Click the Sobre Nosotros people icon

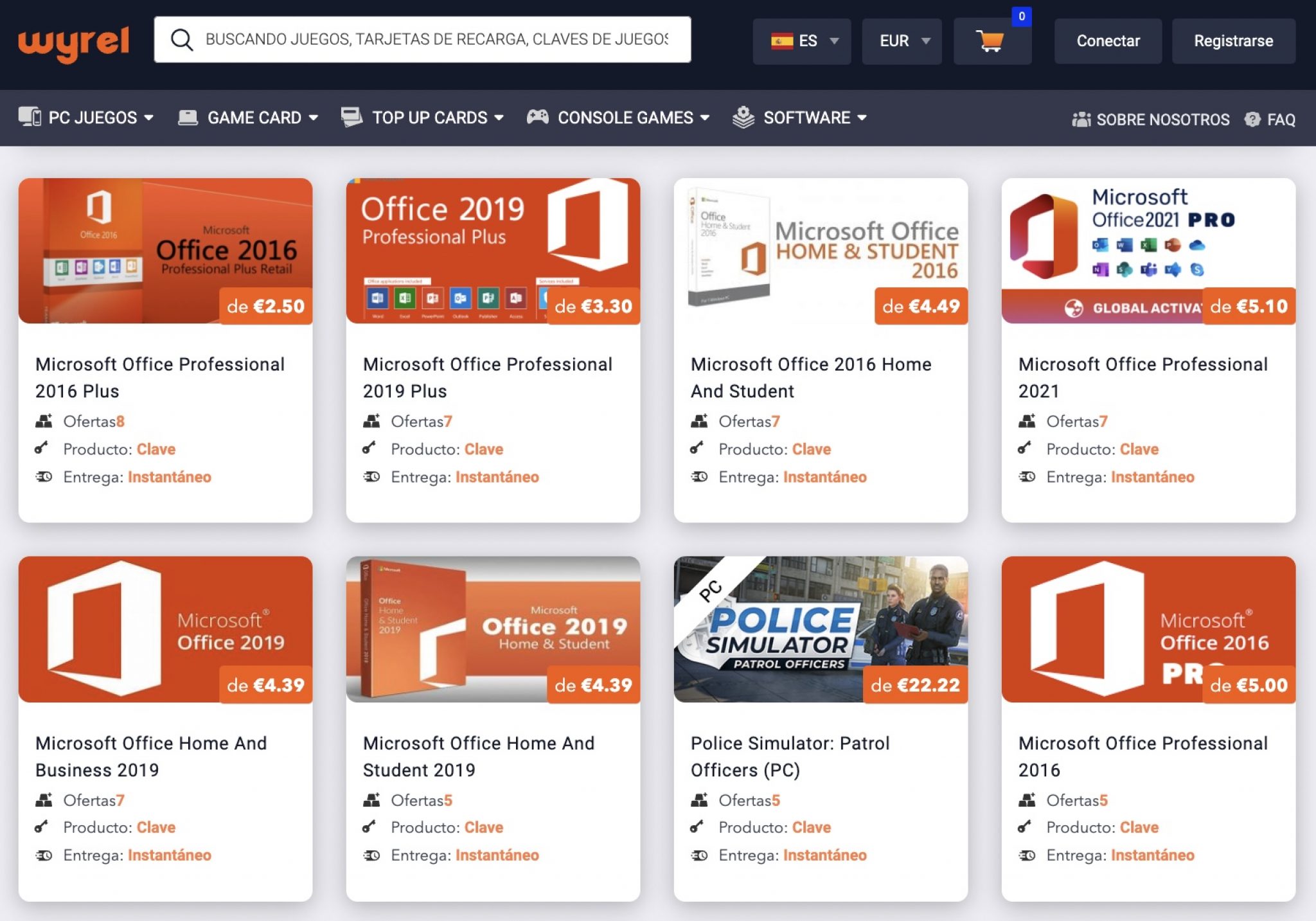1081,120
